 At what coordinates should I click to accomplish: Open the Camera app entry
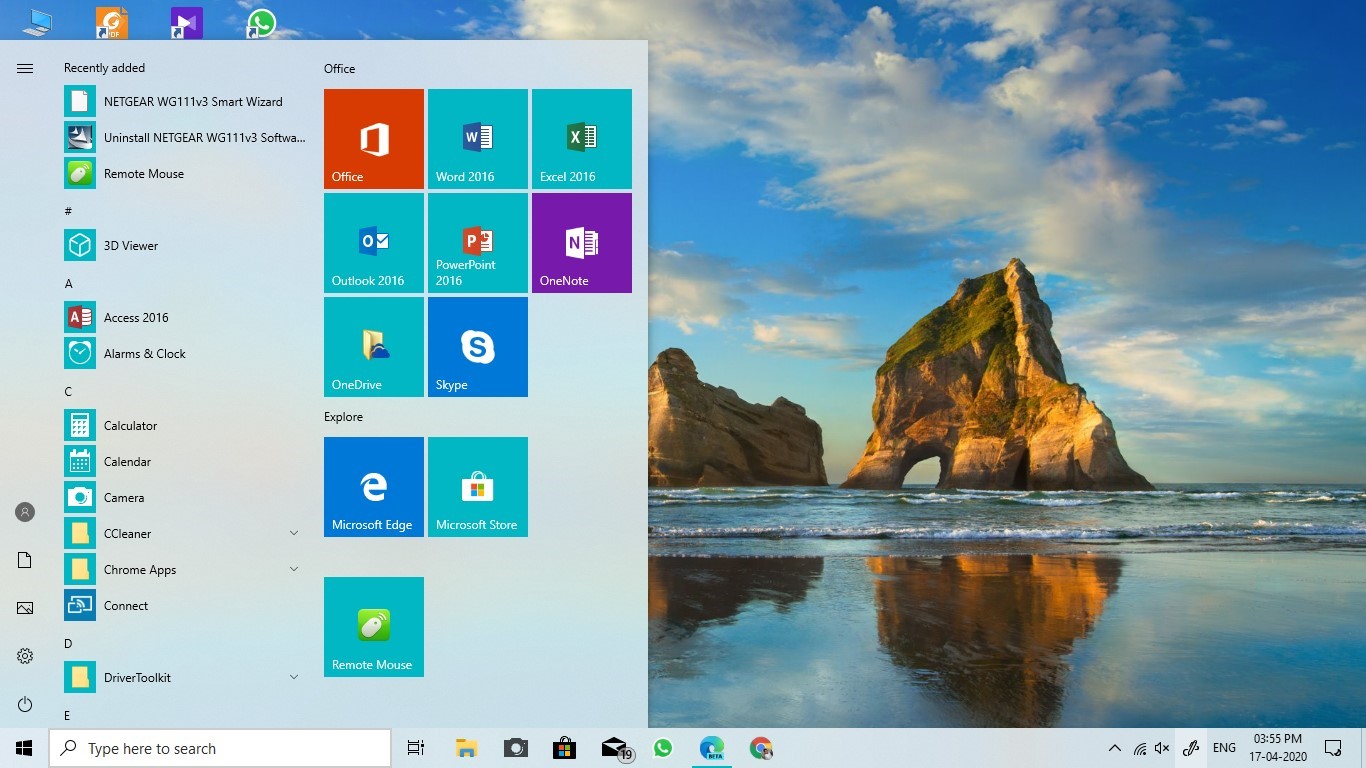185,498
